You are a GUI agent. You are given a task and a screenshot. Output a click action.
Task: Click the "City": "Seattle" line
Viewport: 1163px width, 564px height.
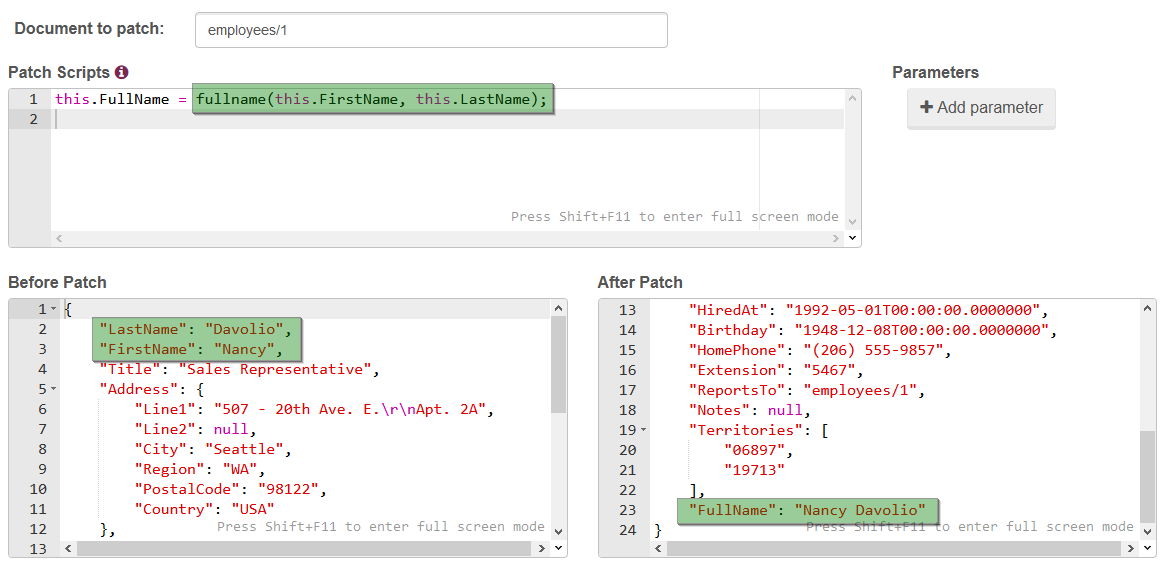213,449
